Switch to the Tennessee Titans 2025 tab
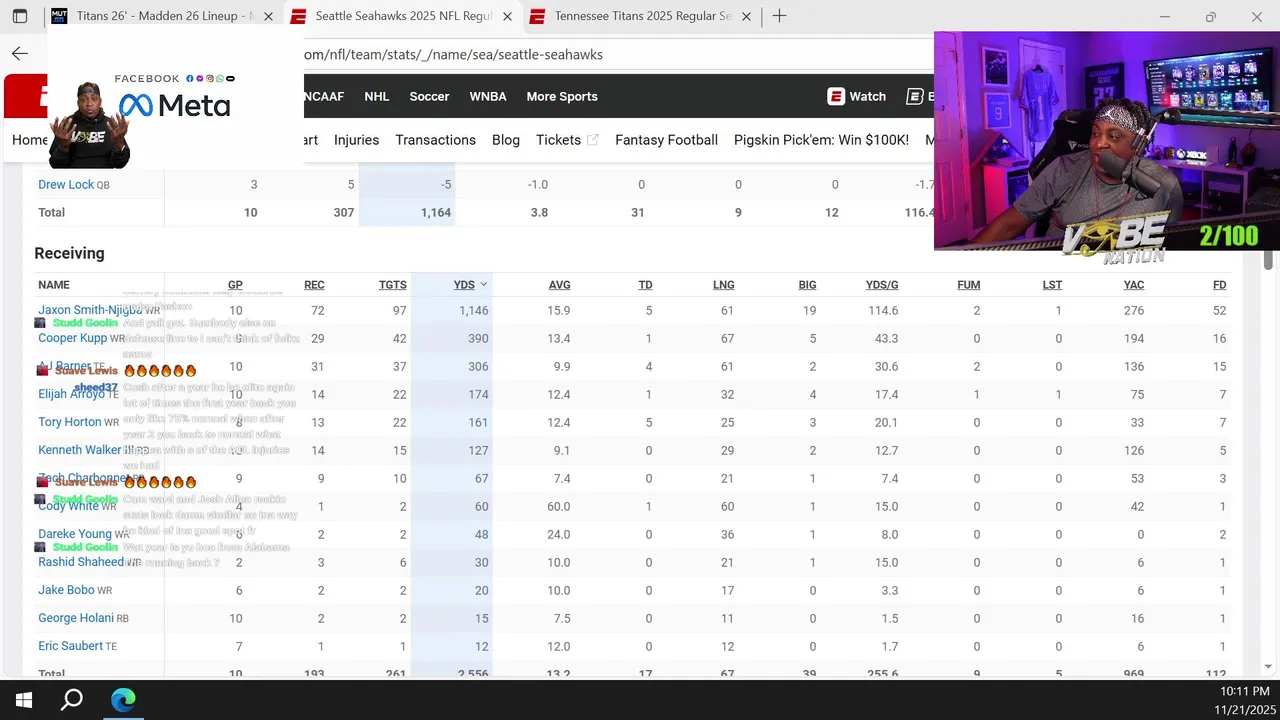 click(643, 16)
